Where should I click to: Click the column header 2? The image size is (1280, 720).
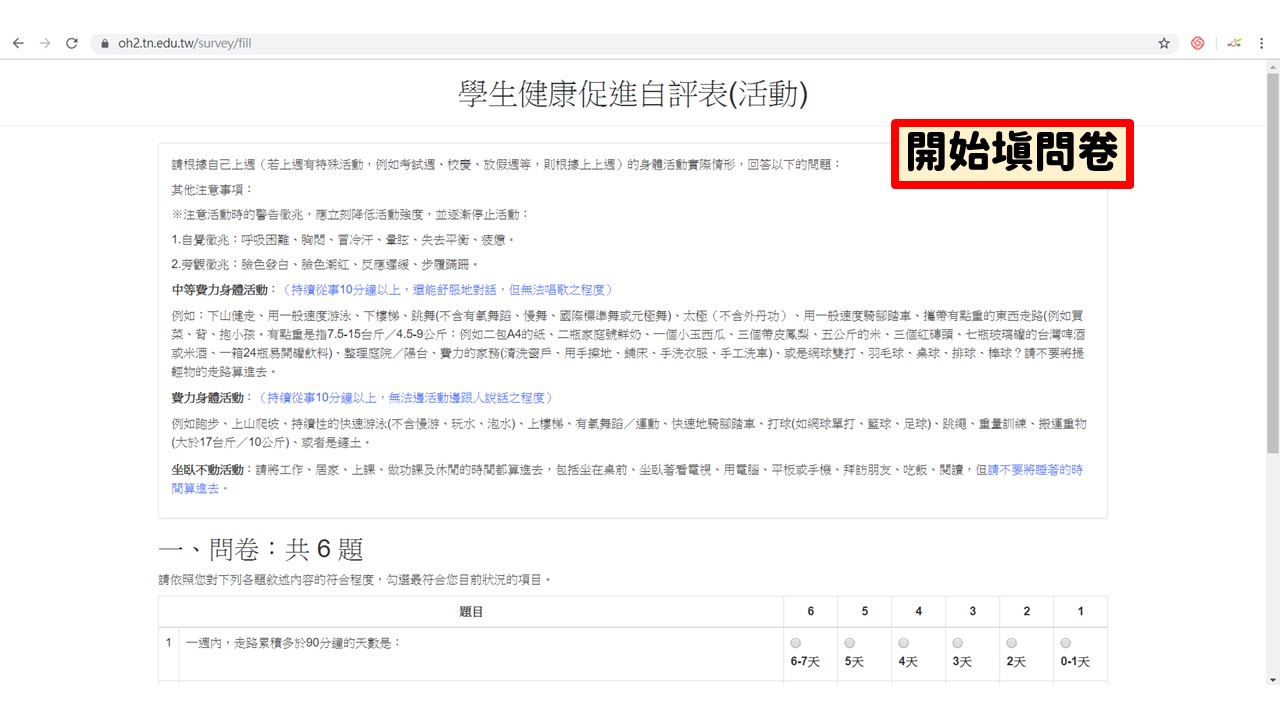1026,611
